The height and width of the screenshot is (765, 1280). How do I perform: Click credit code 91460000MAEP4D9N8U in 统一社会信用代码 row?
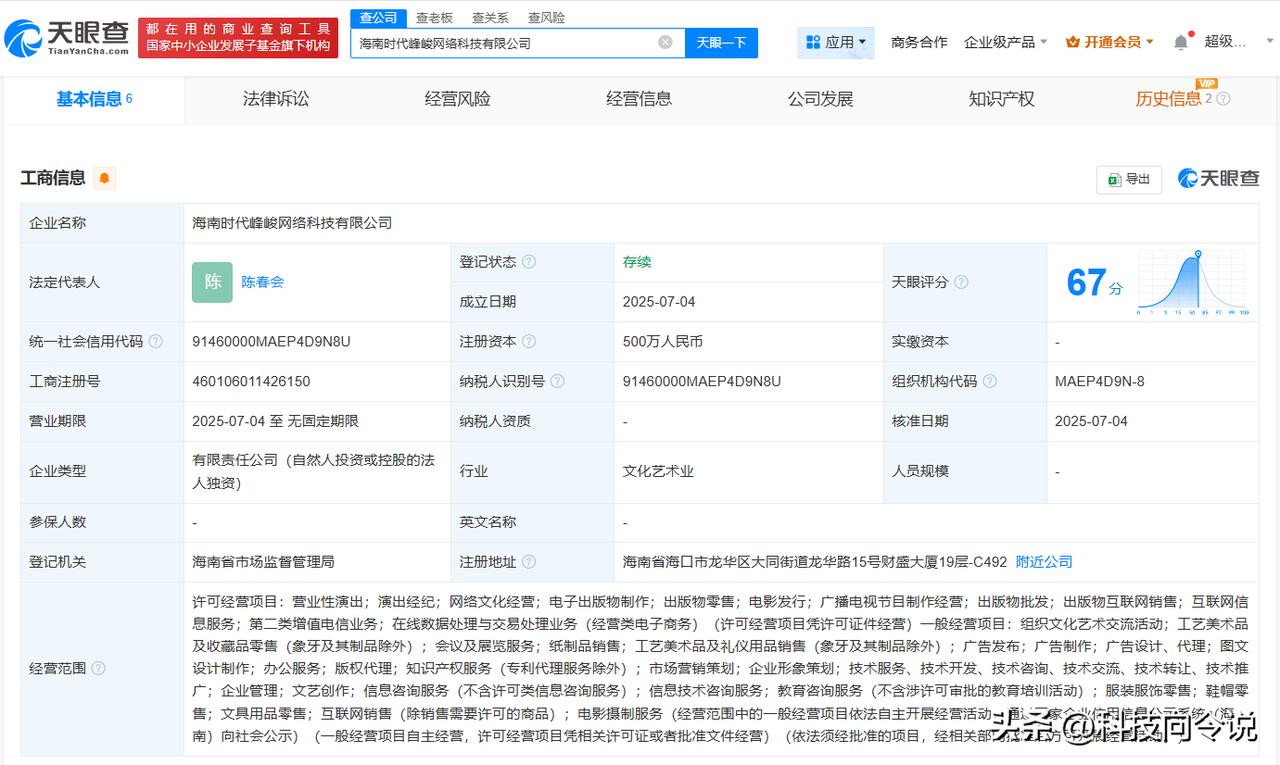pos(271,341)
